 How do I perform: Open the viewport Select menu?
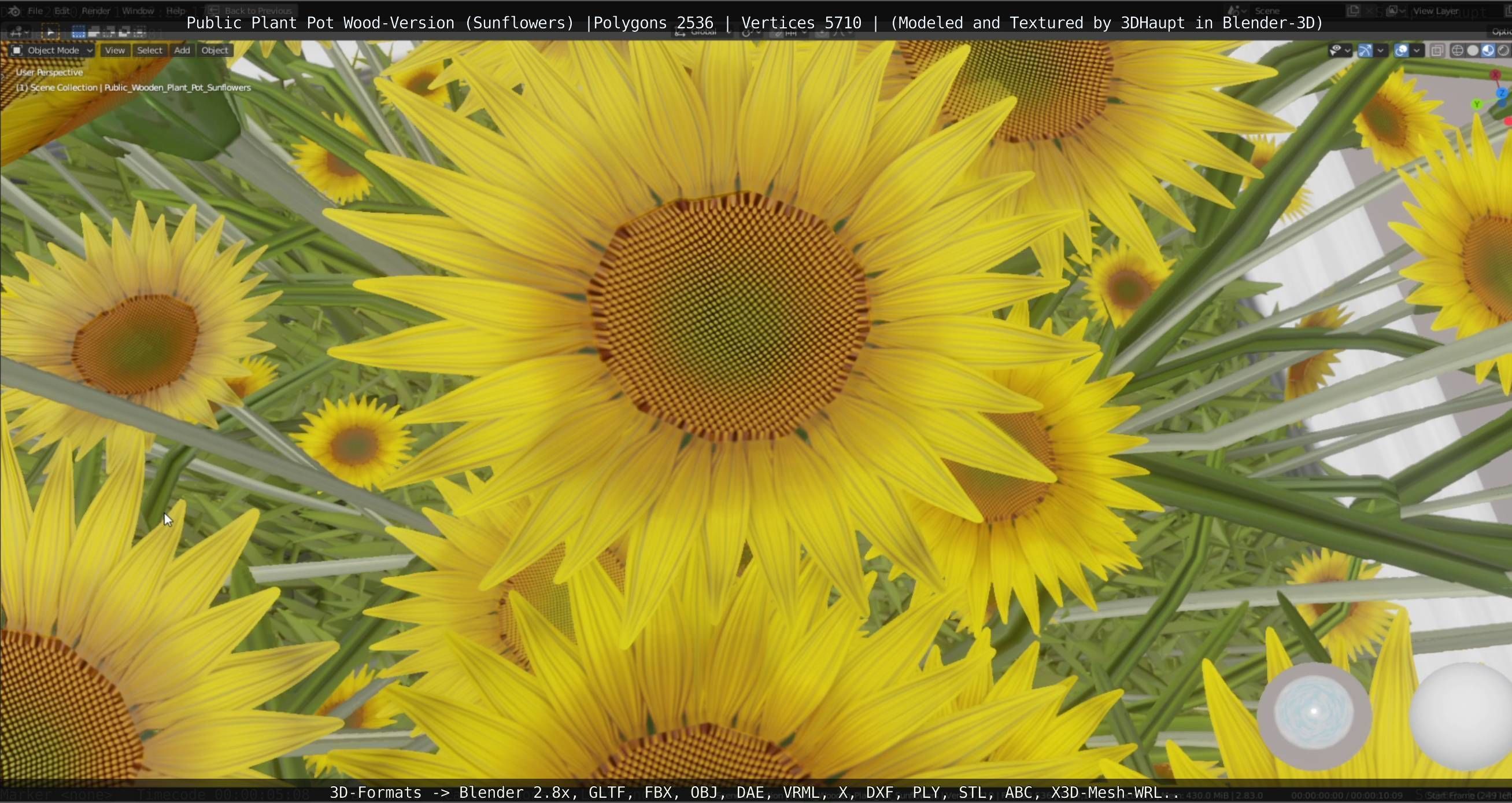point(149,50)
